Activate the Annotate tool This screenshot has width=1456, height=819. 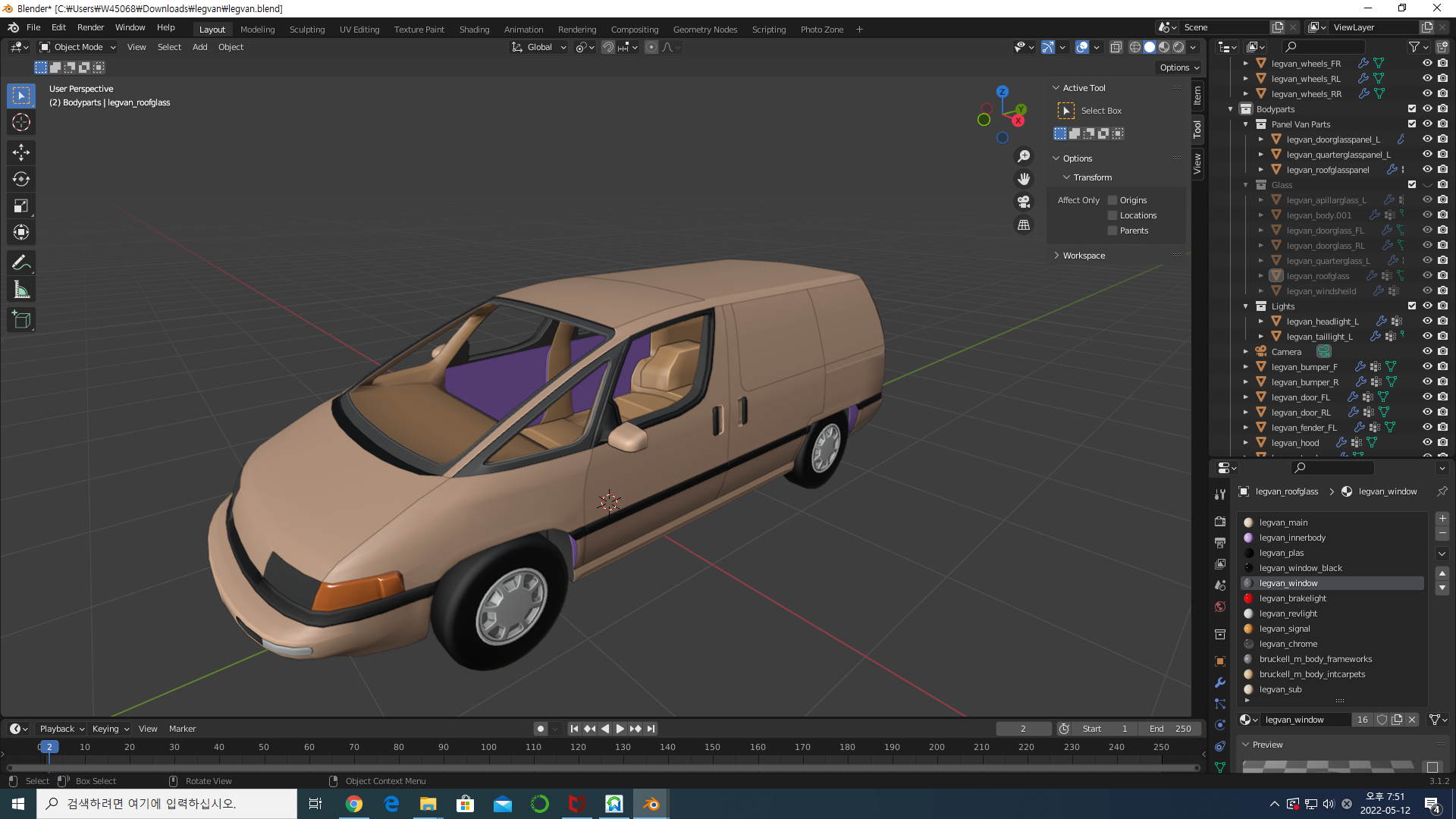(21, 262)
